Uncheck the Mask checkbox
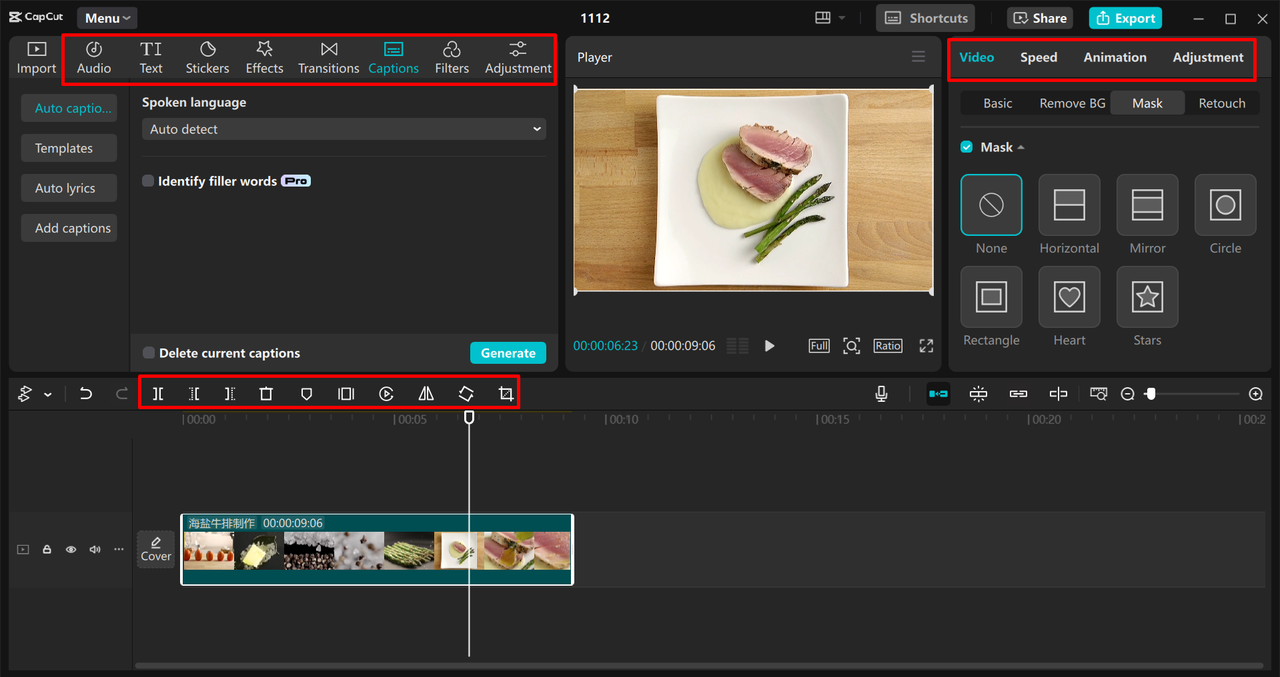This screenshot has height=677, width=1280. coord(967,147)
